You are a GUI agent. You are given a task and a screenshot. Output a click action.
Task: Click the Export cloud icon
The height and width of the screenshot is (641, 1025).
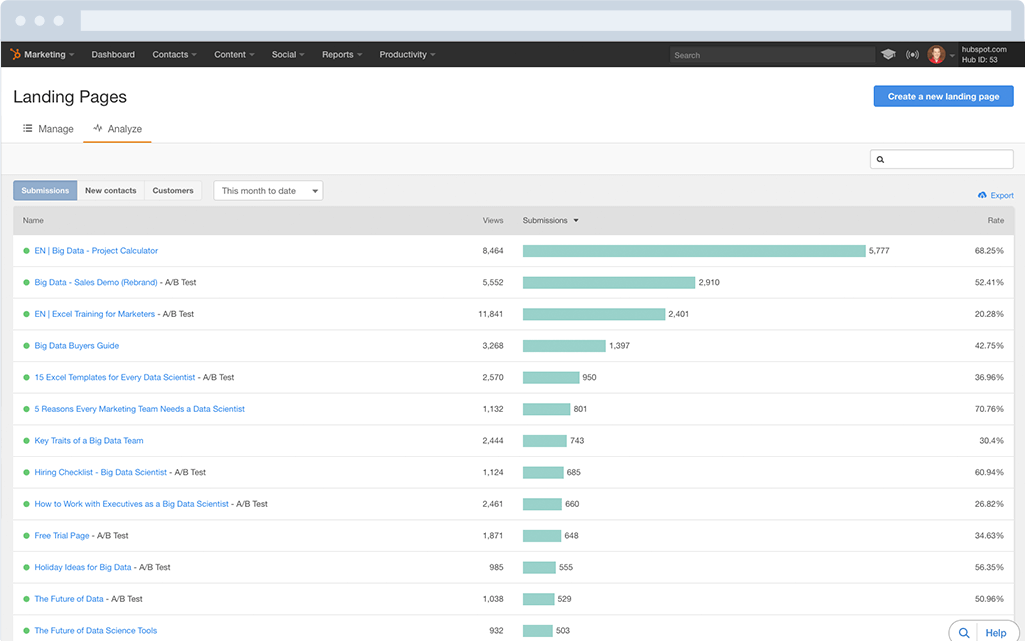coord(982,195)
